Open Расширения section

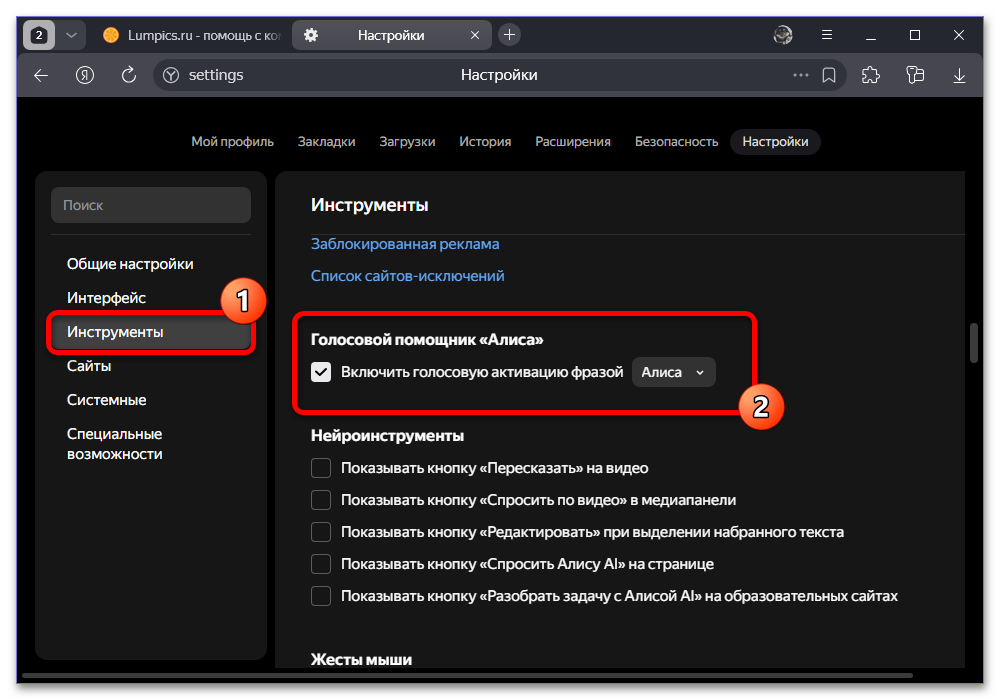tap(573, 142)
